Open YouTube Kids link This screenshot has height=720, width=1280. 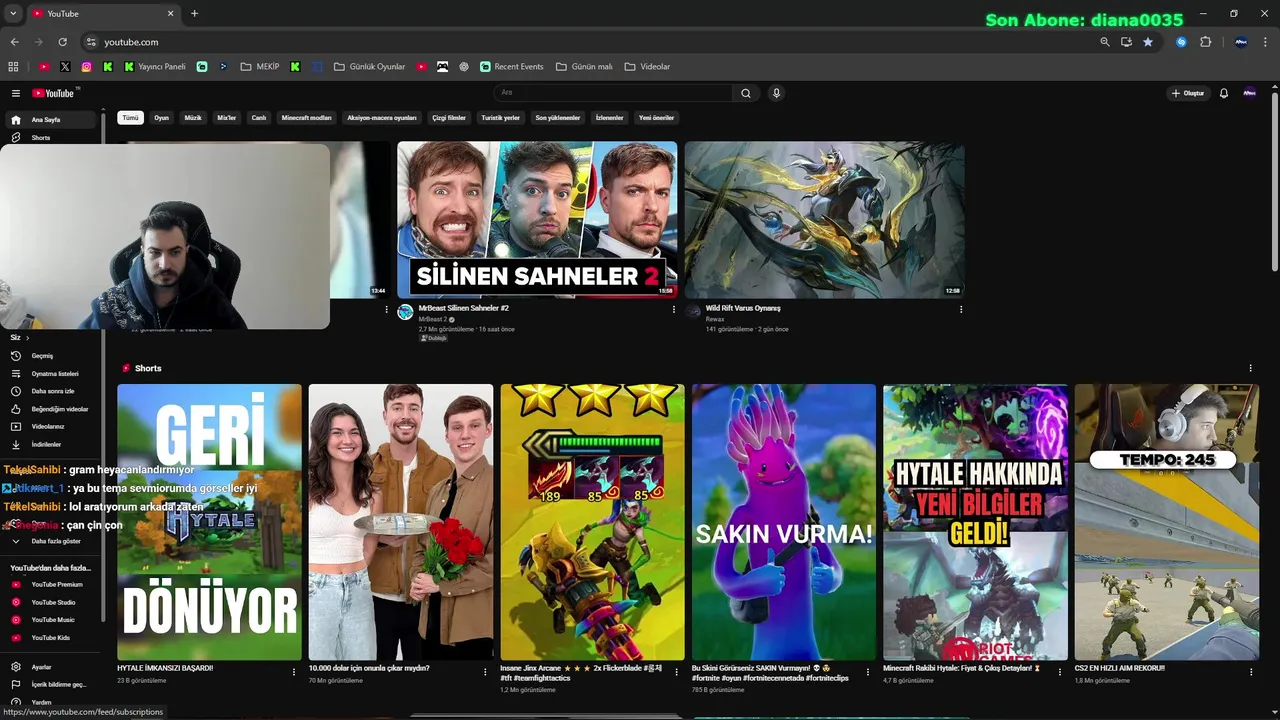[x=53, y=637]
